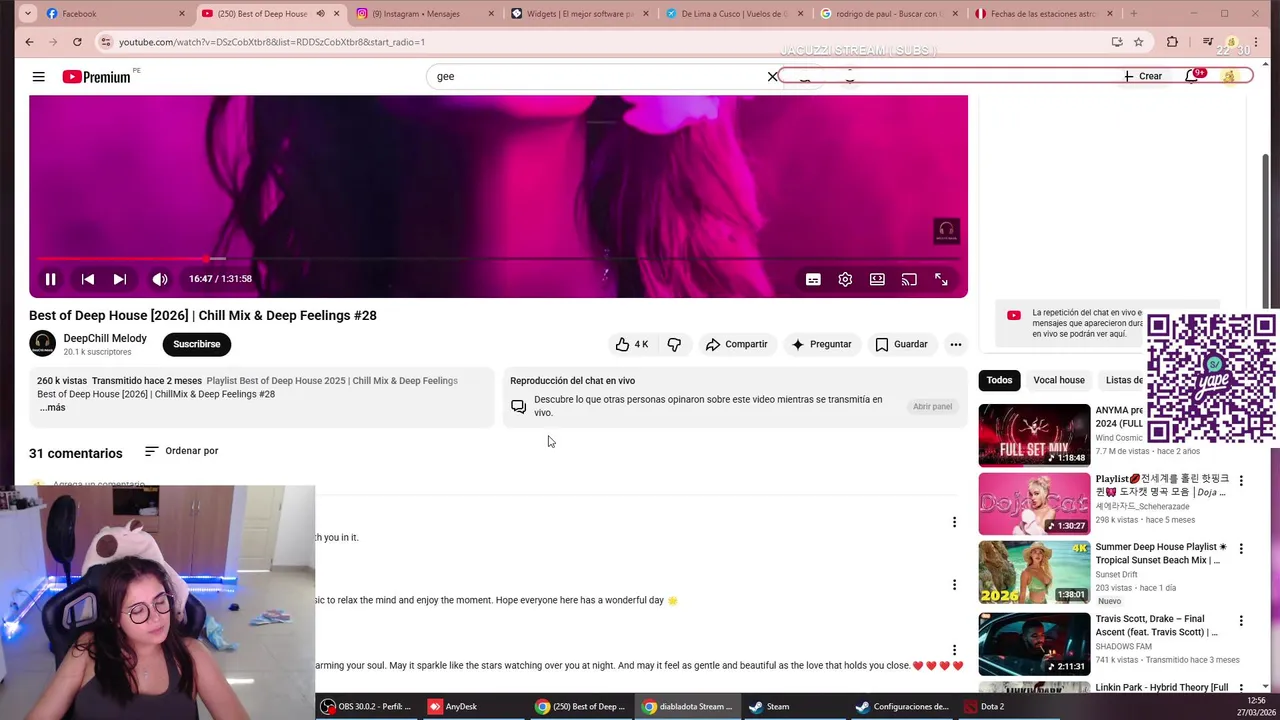Close the Facebook browser tab
Image resolution: width=1280 pixels, height=720 pixels.
181,14
